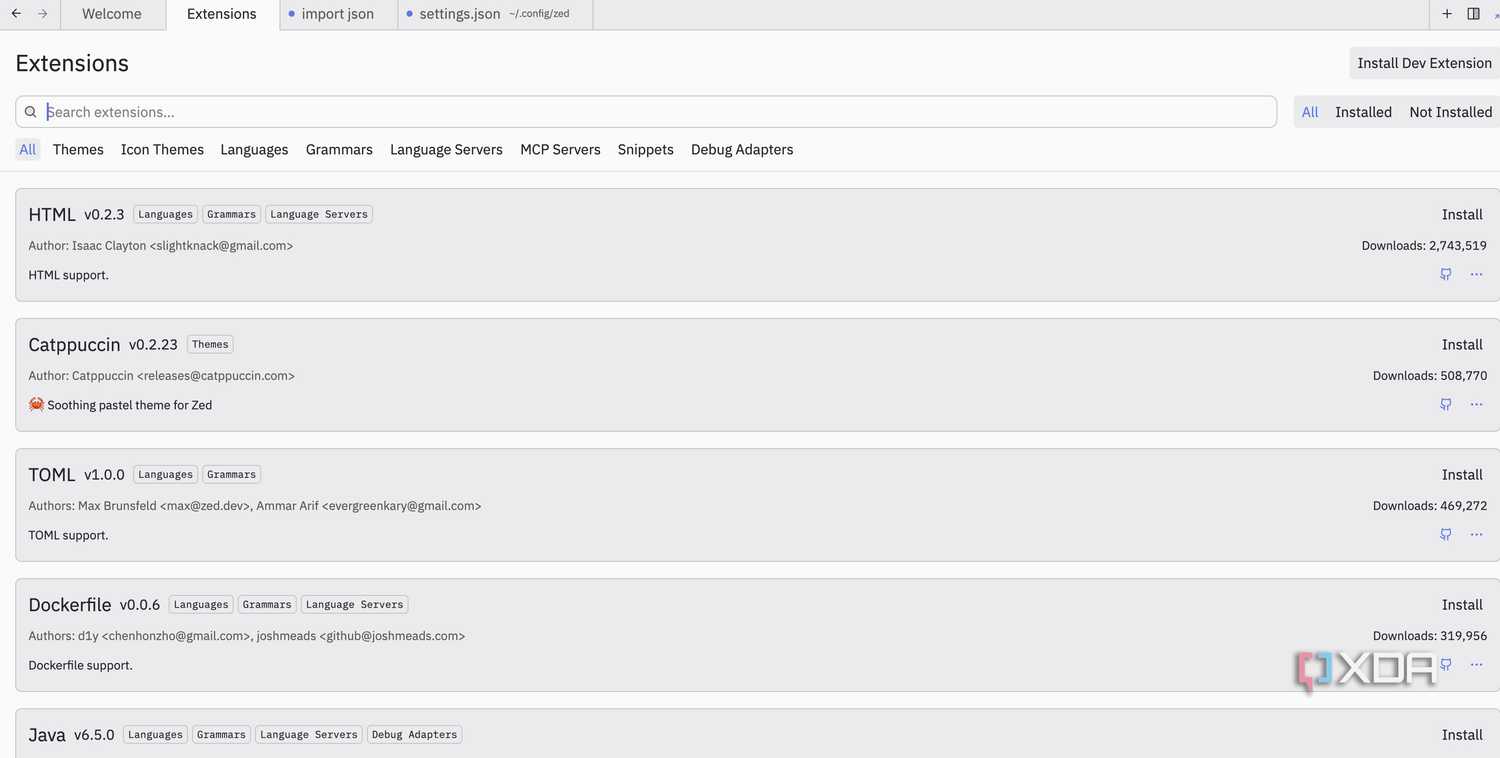This screenshot has height=758, width=1500.
Task: Focus the Search extensions field
Action: (646, 112)
